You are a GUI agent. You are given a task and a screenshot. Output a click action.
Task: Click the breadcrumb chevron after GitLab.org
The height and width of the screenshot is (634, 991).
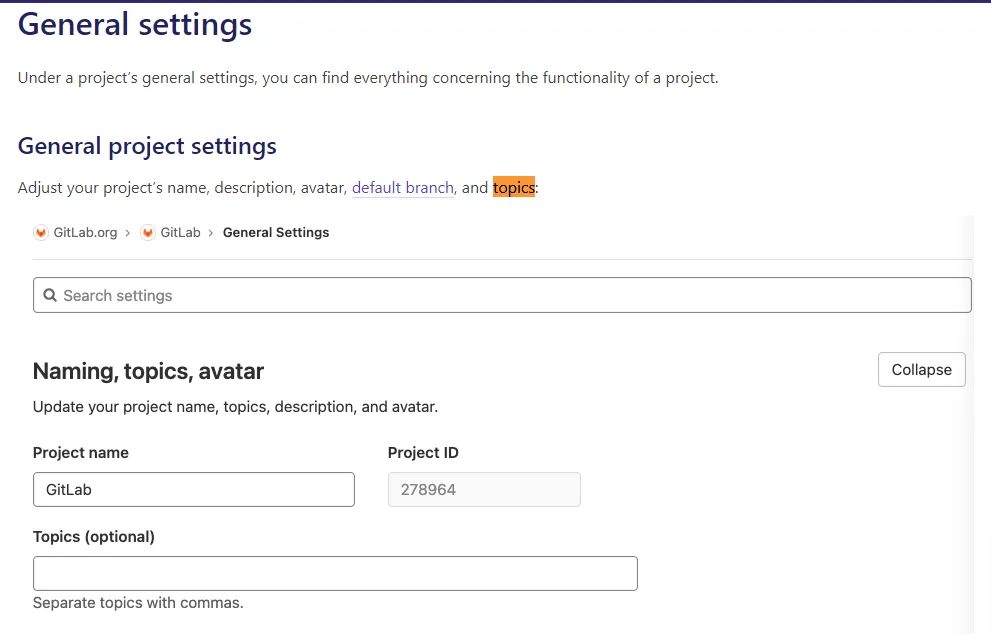pyautogui.click(x=128, y=233)
